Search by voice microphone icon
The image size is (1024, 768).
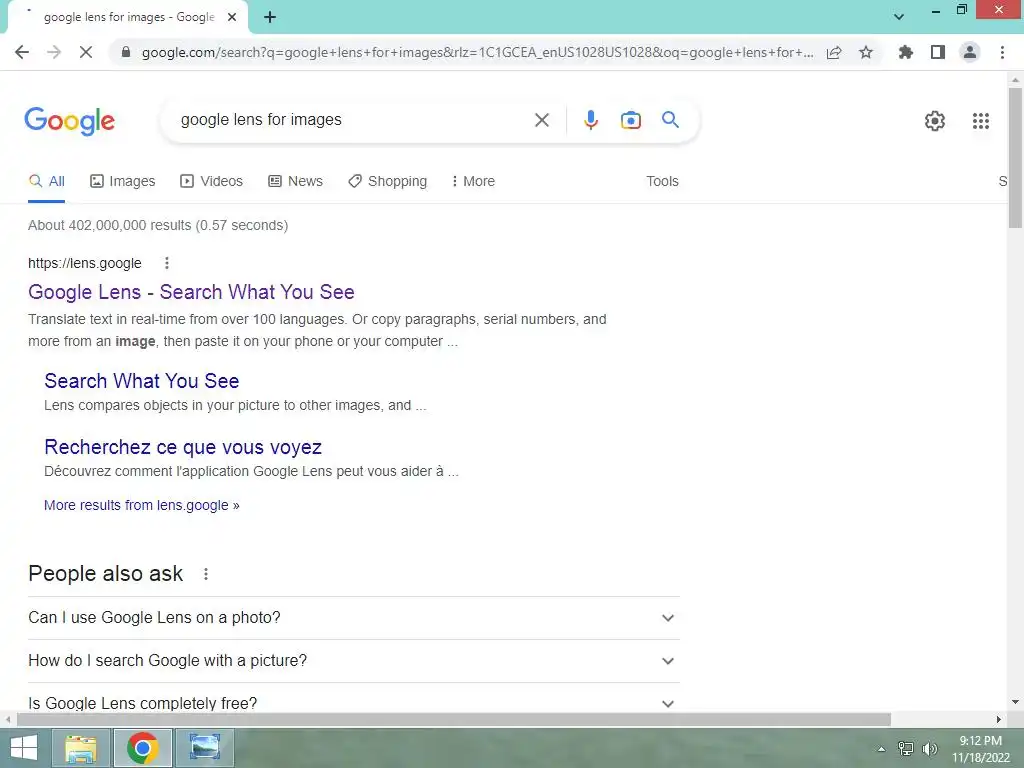[x=590, y=120]
